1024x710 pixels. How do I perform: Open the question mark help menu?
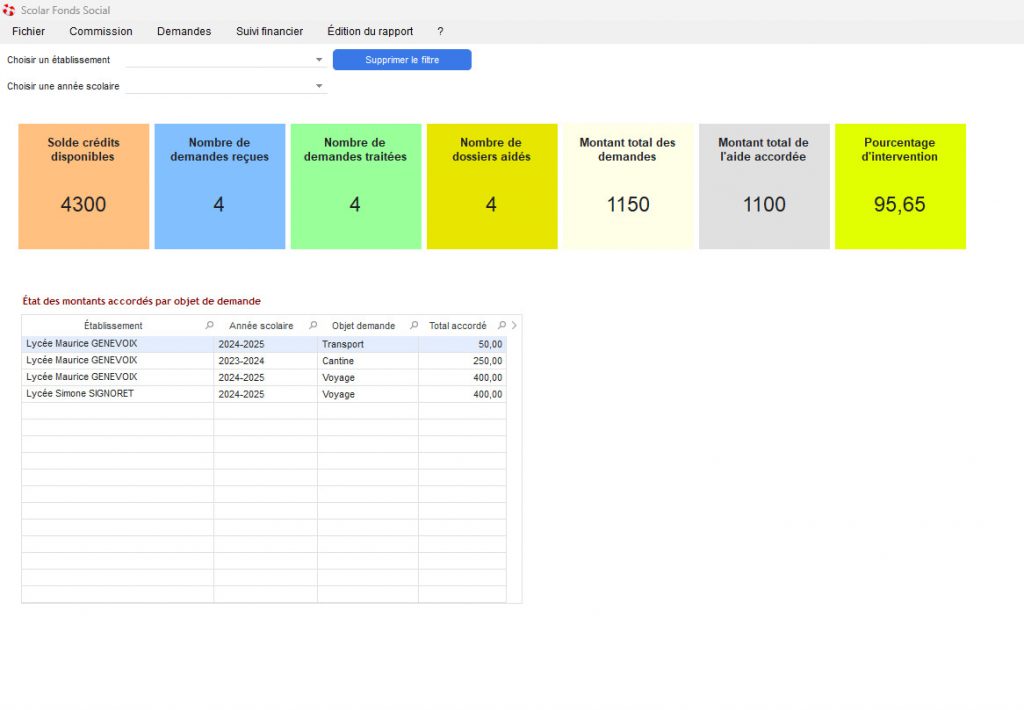[440, 32]
